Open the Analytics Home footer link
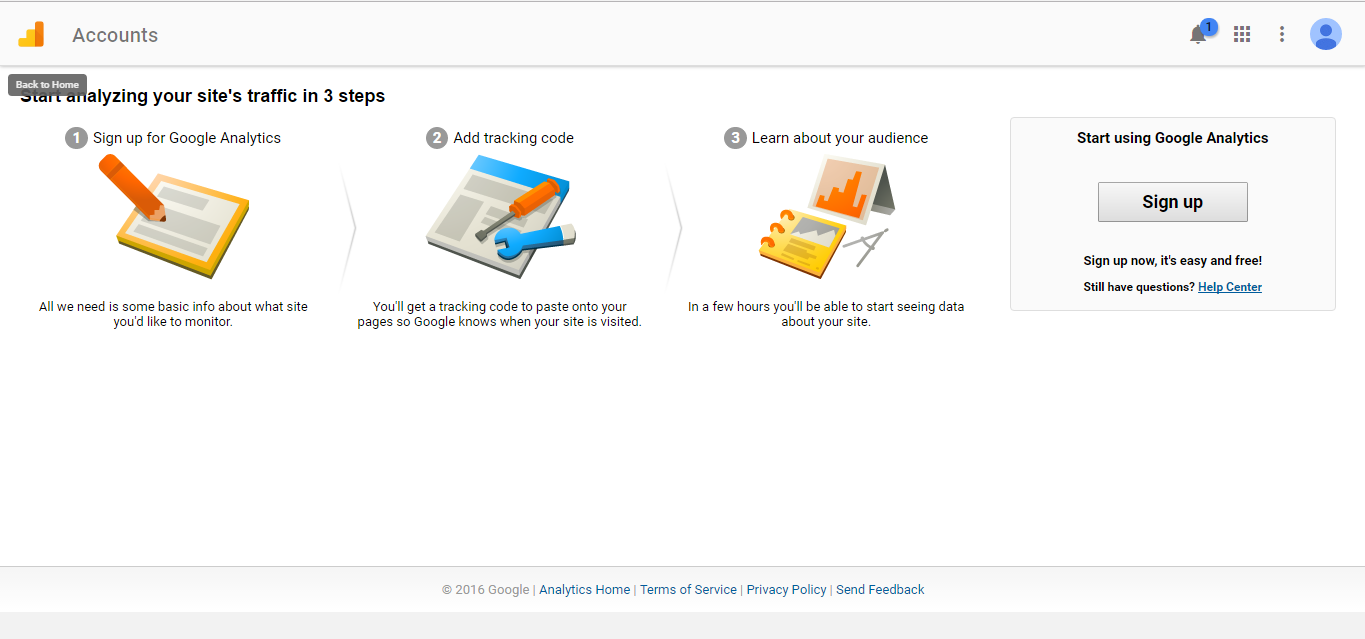 pos(585,590)
